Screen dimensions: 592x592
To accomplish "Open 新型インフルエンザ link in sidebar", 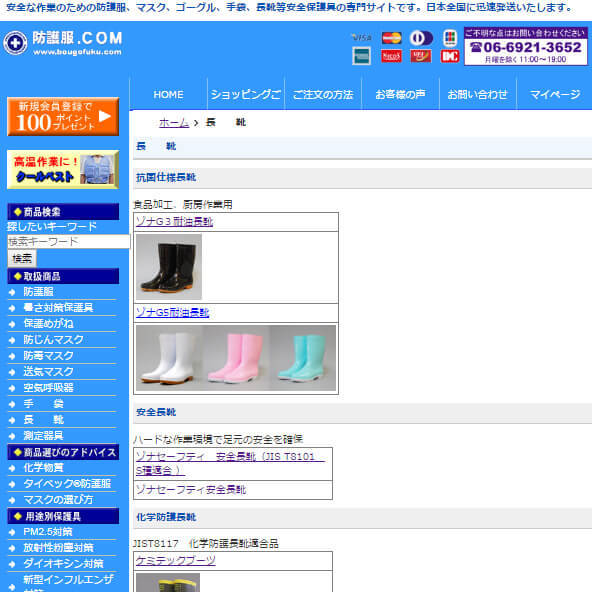I will click(68, 579).
